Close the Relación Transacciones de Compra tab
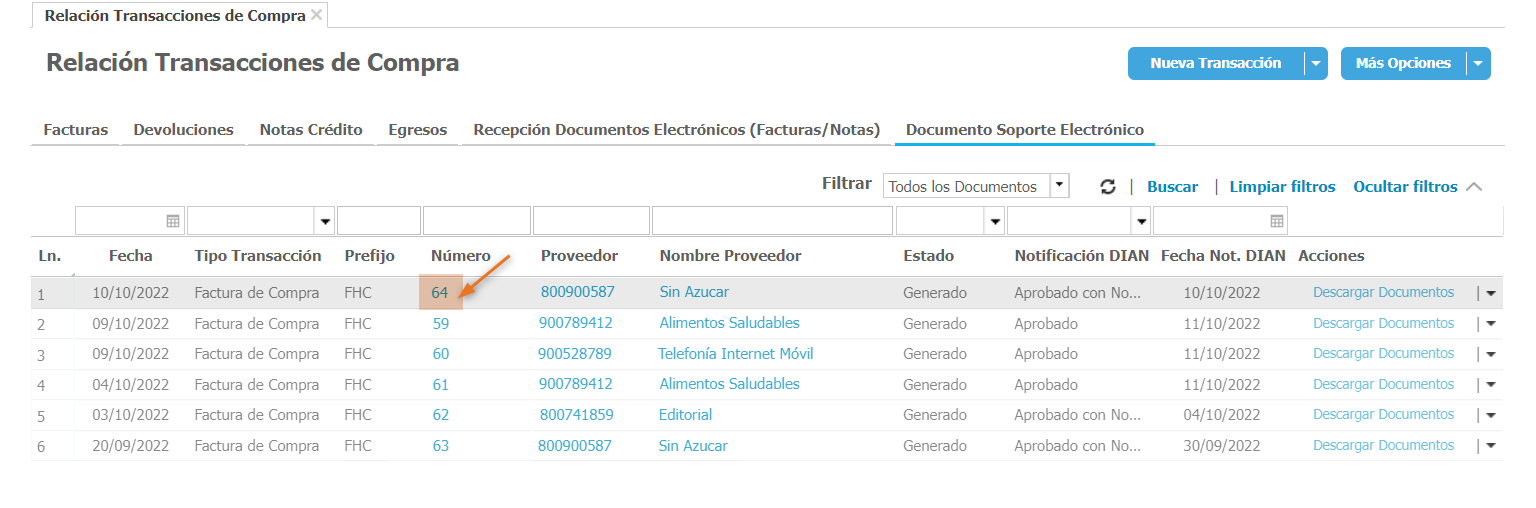Screen dimensions: 1536x508 pyautogui.click(x=317, y=15)
